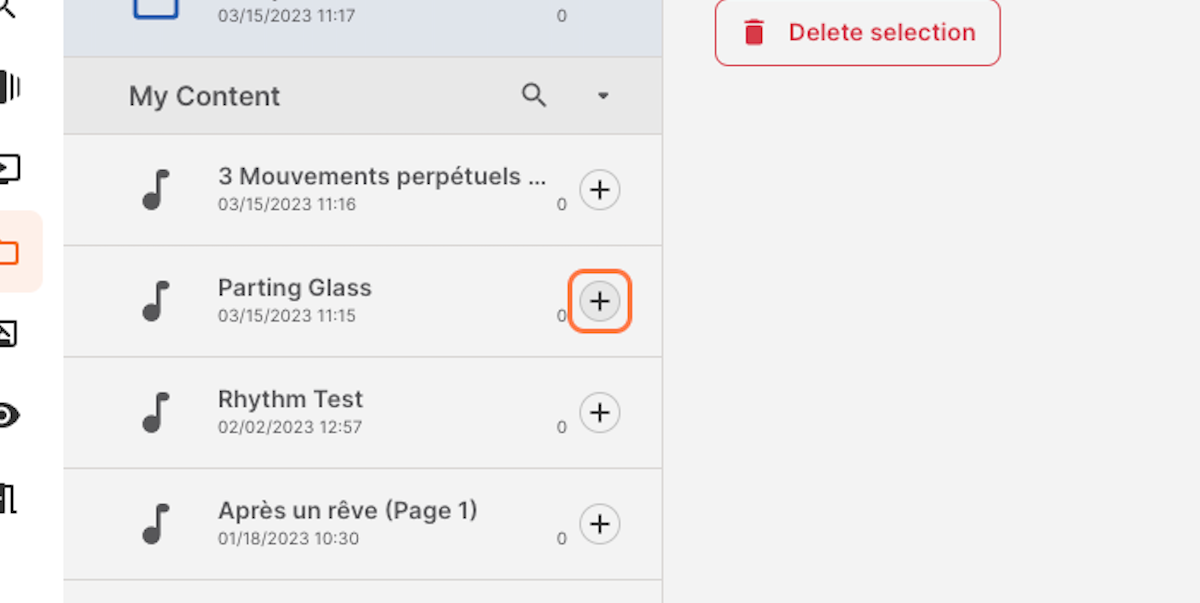Click the play-screen icon in sidebar

pos(9,169)
